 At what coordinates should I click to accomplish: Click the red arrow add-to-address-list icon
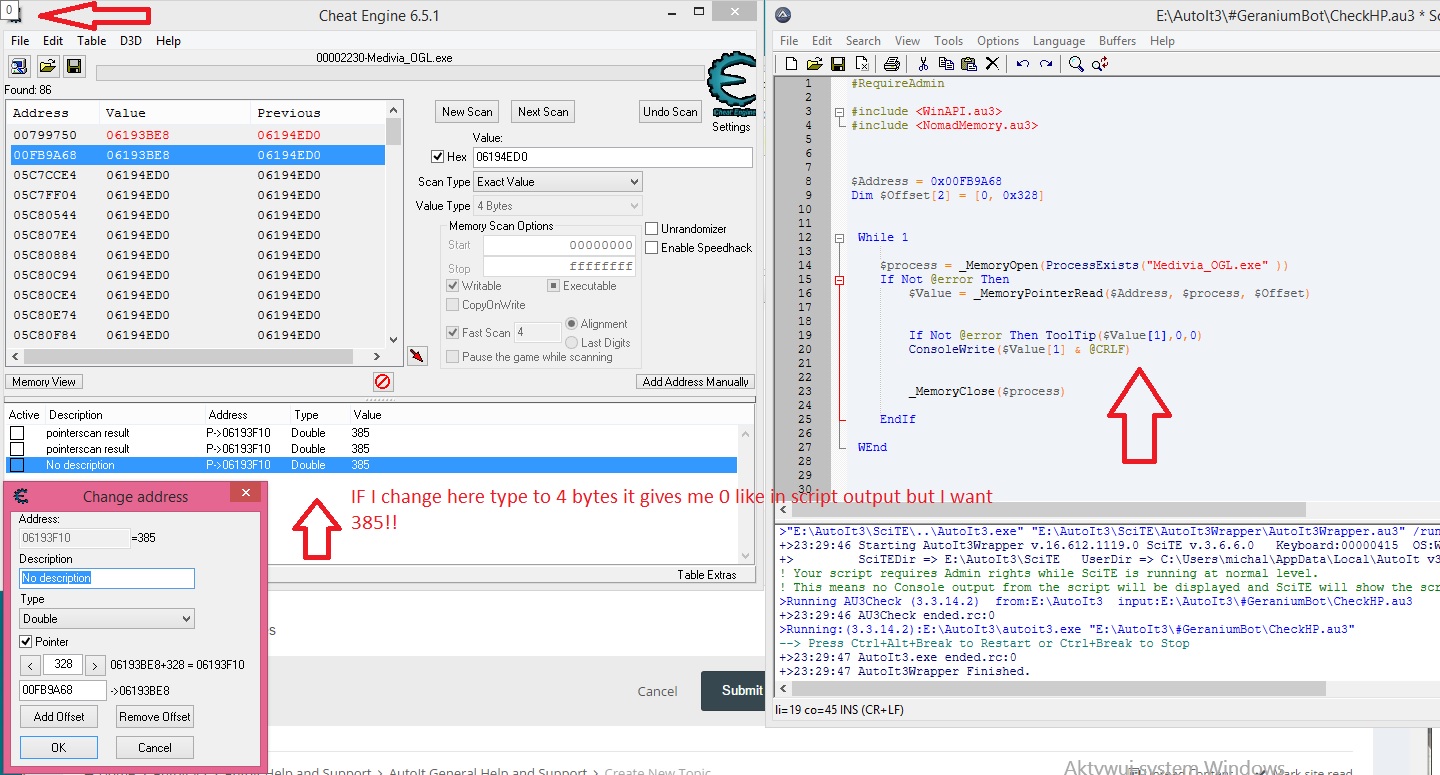[418, 355]
